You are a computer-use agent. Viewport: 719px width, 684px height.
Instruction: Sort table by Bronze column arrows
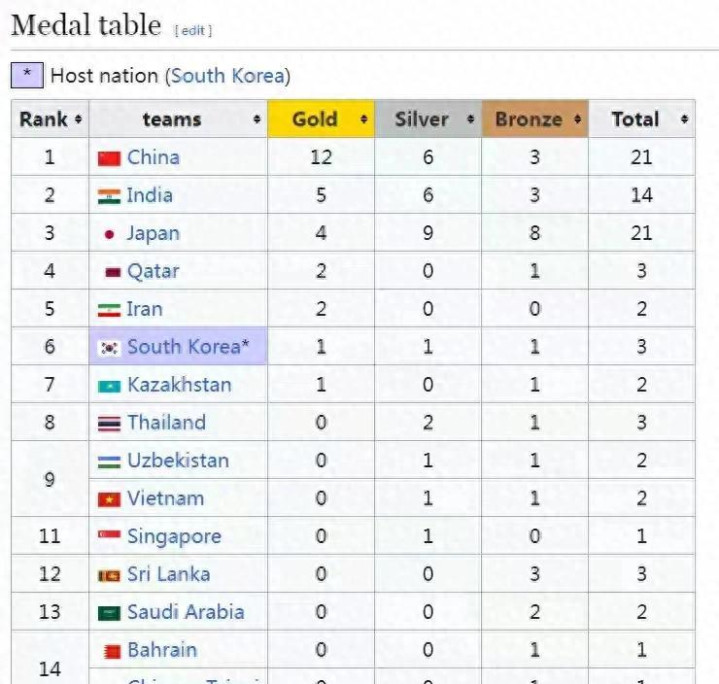click(577, 119)
